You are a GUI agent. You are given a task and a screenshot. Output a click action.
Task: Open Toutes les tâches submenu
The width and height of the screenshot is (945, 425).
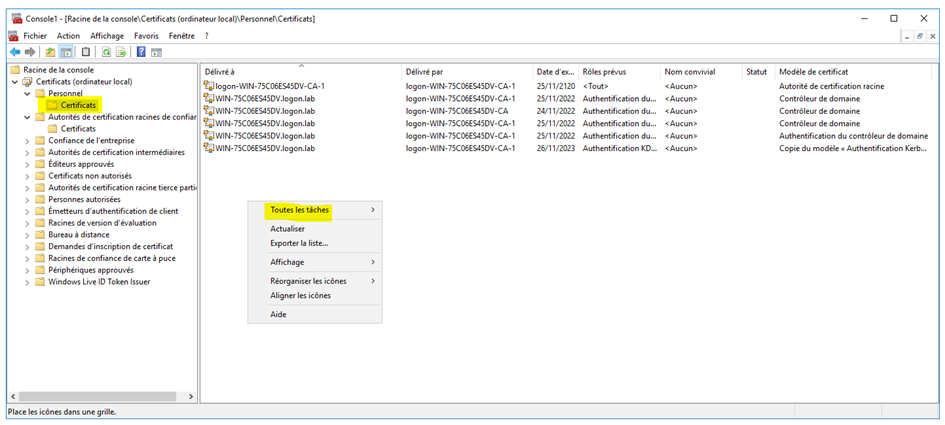point(300,210)
